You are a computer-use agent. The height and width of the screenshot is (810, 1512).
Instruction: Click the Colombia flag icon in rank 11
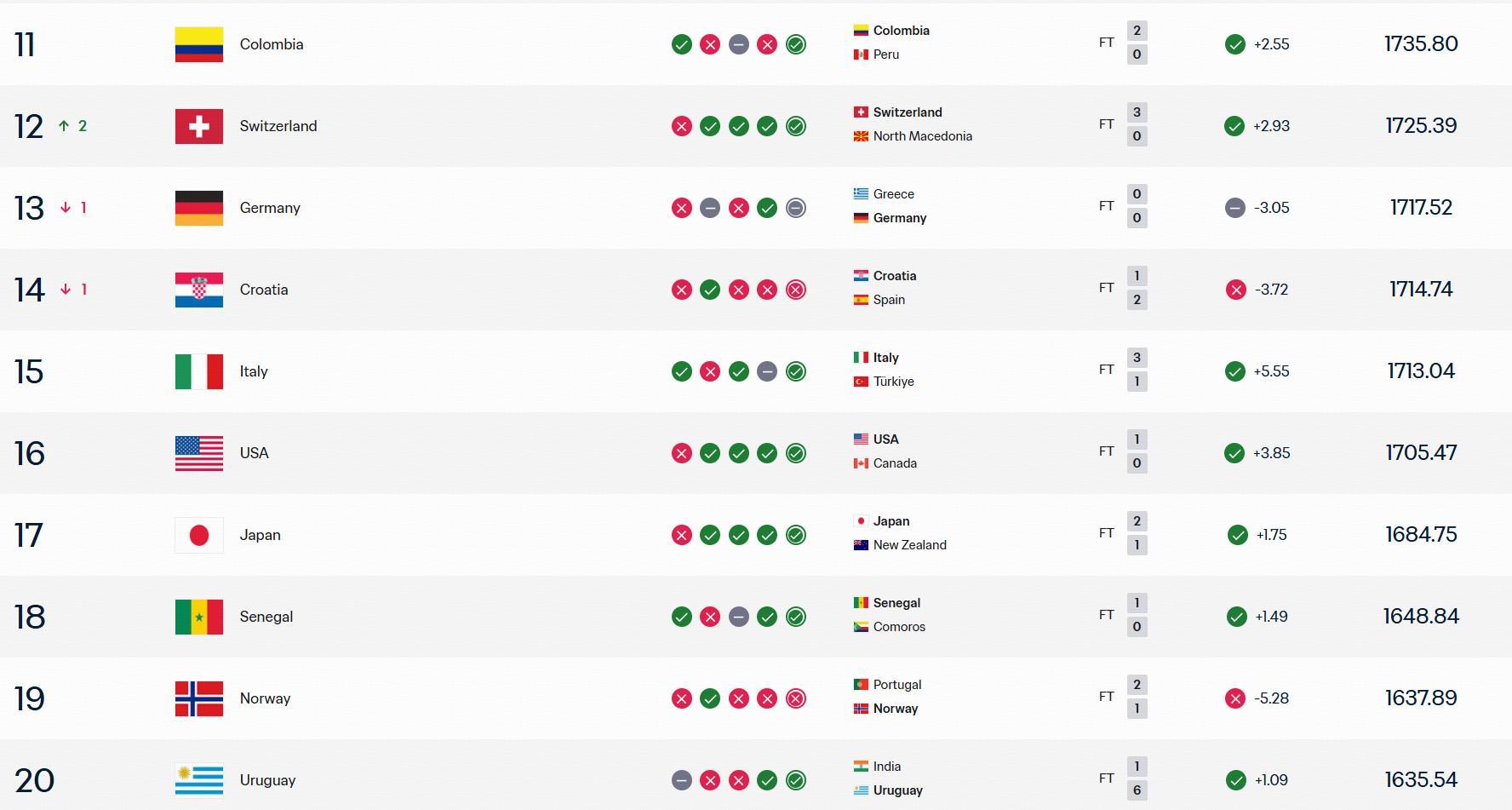click(199, 44)
